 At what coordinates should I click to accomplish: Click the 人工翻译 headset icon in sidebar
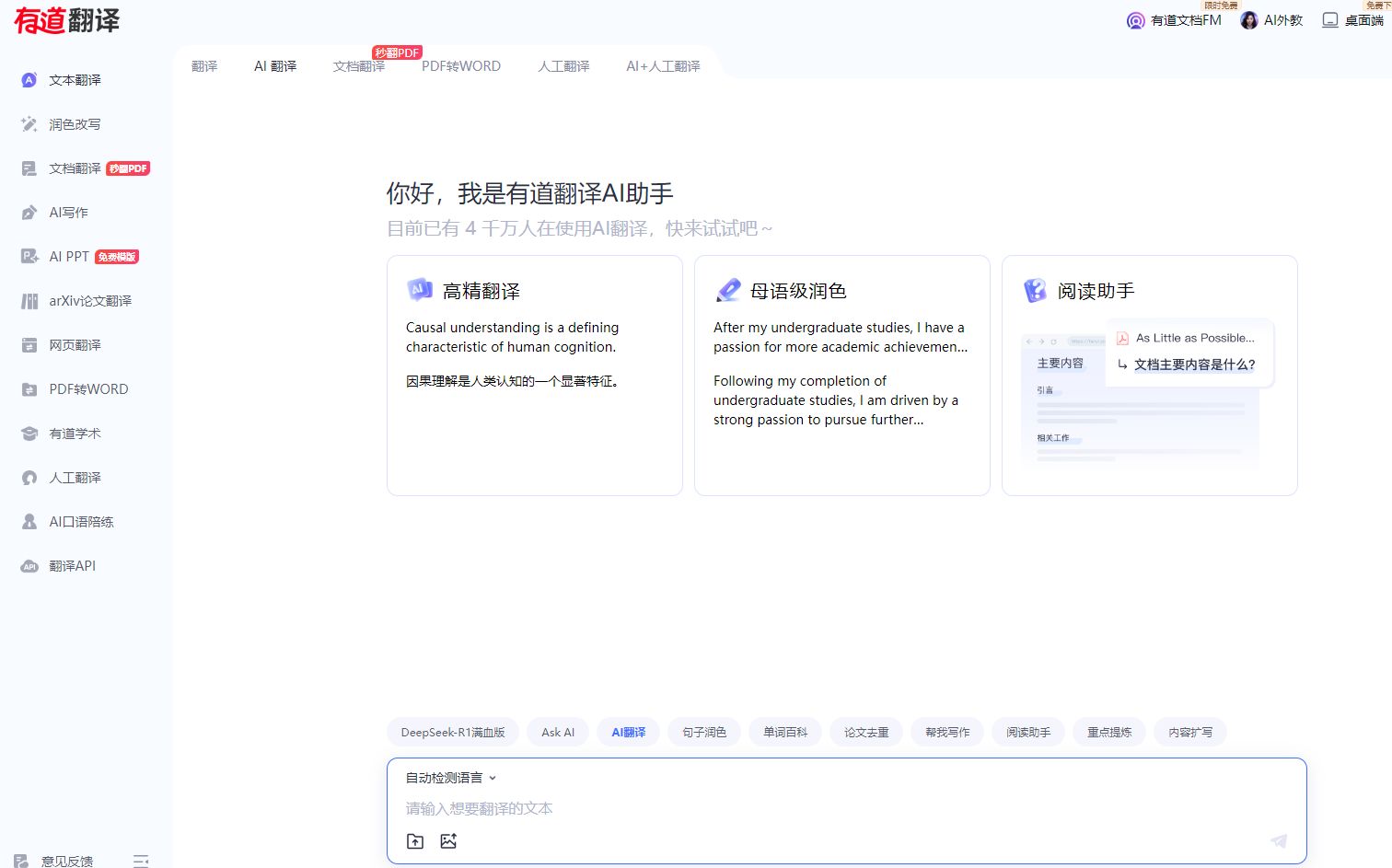pyautogui.click(x=29, y=478)
